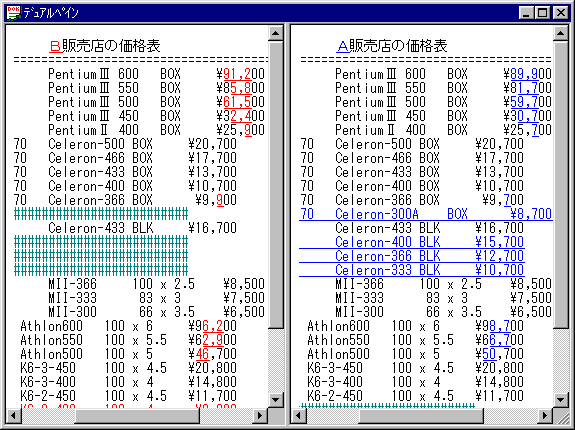Click the A販売店の価格表 heading
Screen dimensions: 575x430
pos(392,46)
